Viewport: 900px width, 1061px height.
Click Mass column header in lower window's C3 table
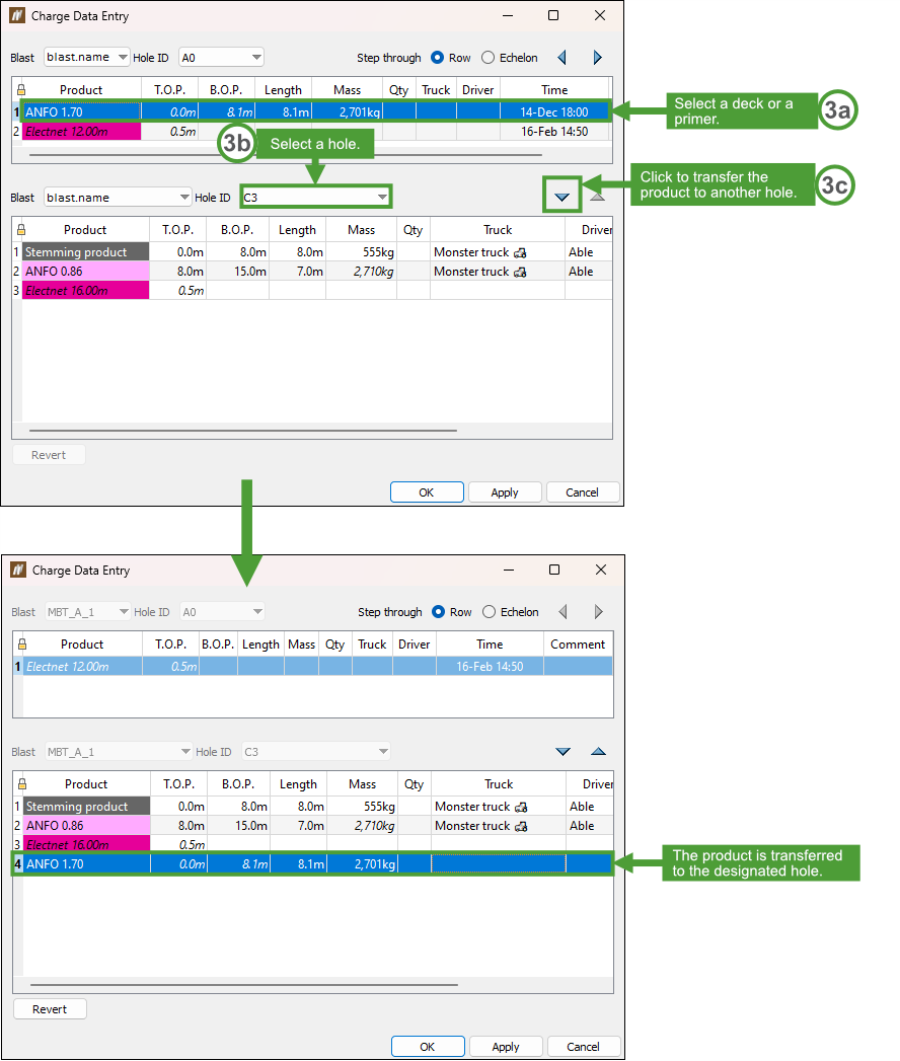coord(362,784)
